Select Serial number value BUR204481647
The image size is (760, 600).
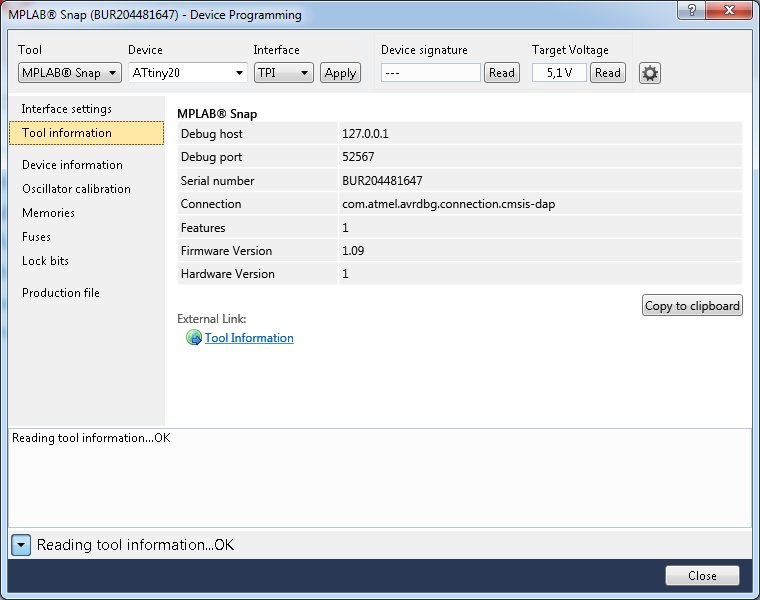(382, 181)
